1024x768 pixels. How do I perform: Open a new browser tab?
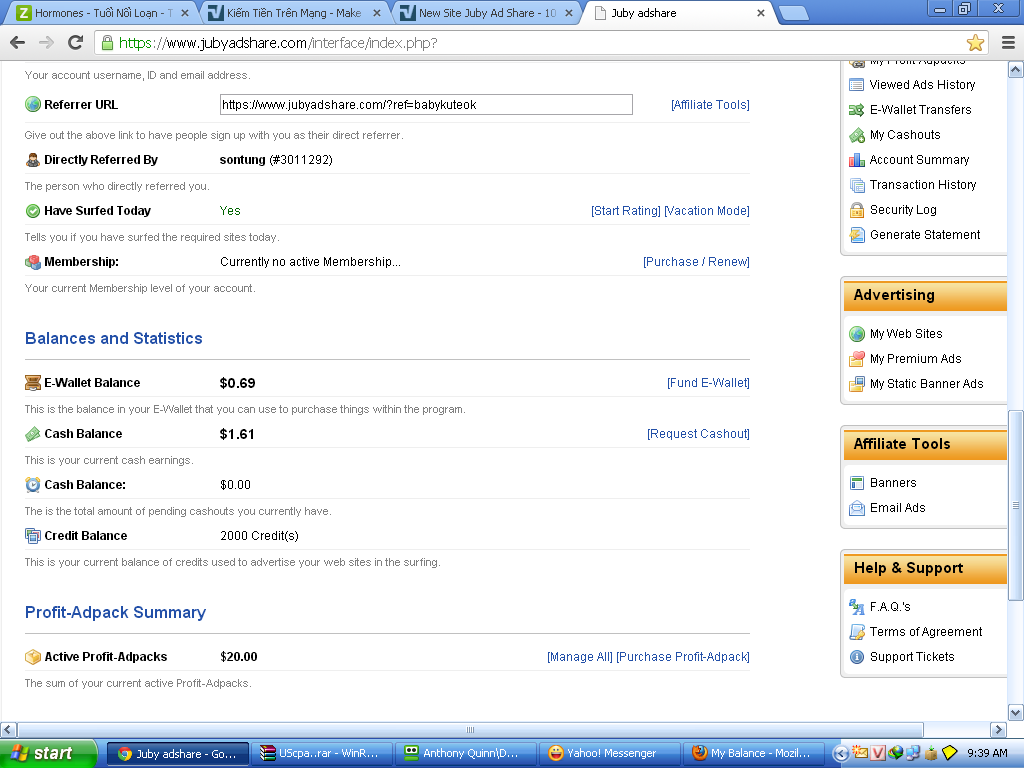click(x=794, y=13)
